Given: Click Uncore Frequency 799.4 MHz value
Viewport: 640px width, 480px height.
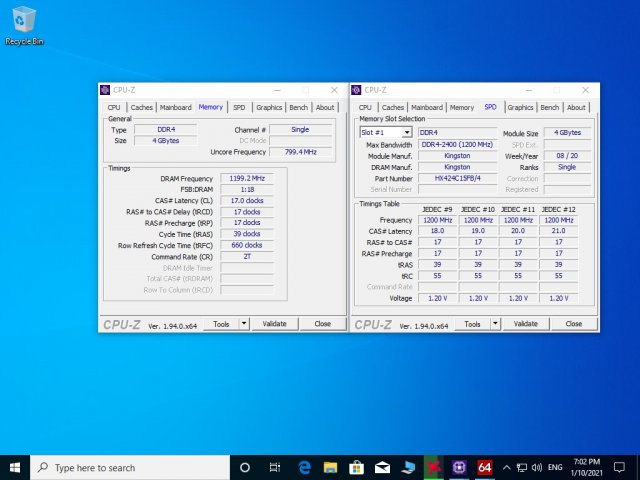Looking at the screenshot, I should pos(301,152).
